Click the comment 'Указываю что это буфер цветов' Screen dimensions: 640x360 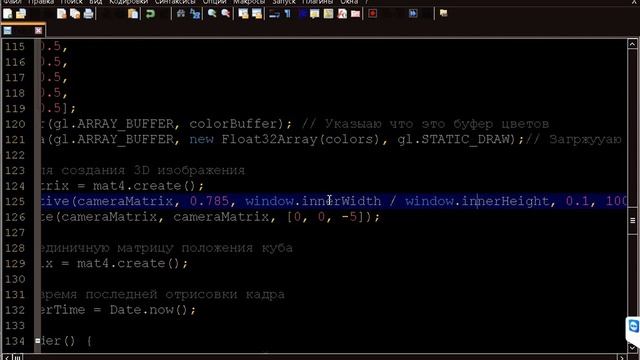tap(436, 124)
